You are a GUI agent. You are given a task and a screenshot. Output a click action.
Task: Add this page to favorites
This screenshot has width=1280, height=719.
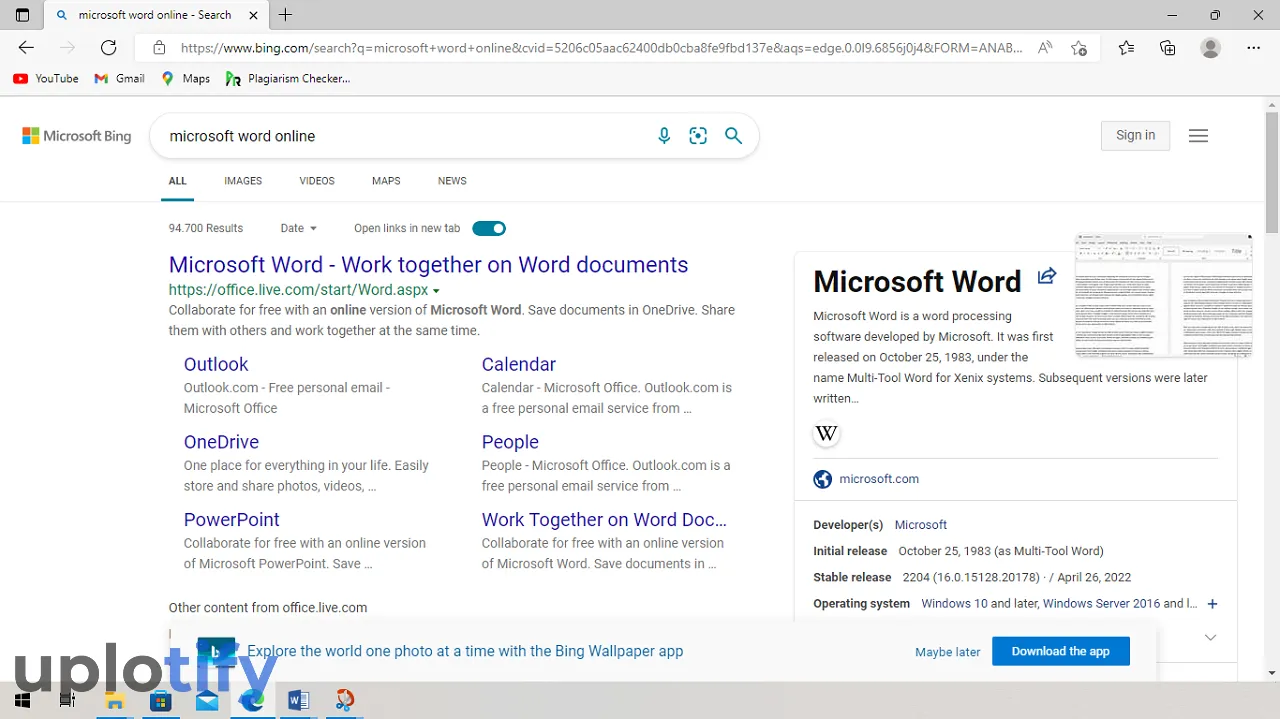pos(1078,48)
